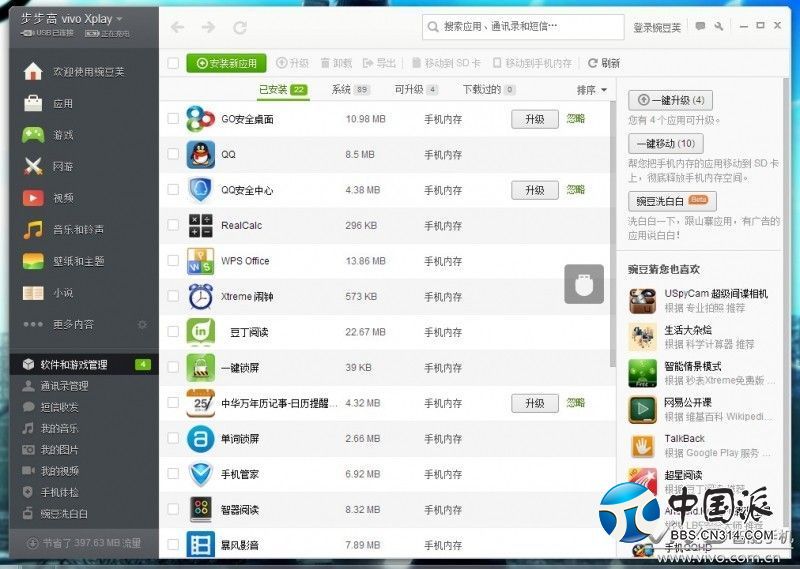Click 升级 button for GO安全桌面

click(x=535, y=119)
